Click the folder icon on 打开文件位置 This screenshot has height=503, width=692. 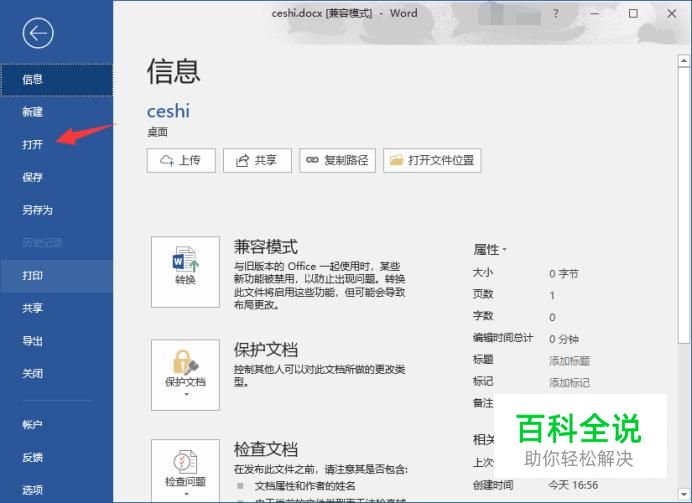click(x=396, y=160)
